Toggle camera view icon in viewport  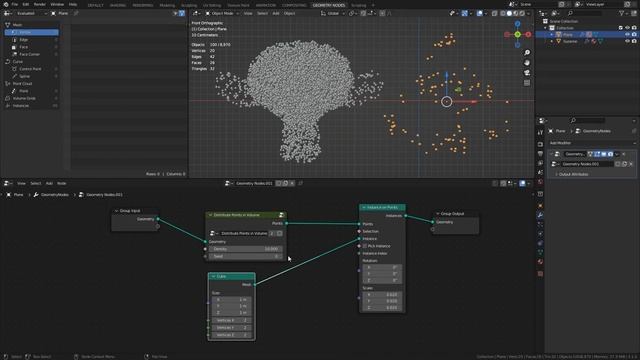(x=527, y=73)
